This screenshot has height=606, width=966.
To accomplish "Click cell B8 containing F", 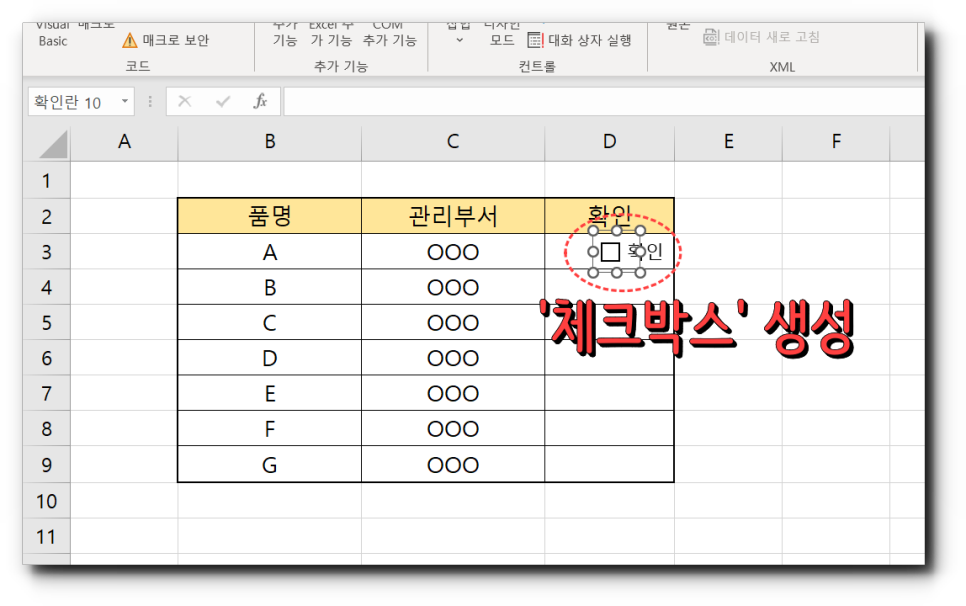I will click(269, 429).
